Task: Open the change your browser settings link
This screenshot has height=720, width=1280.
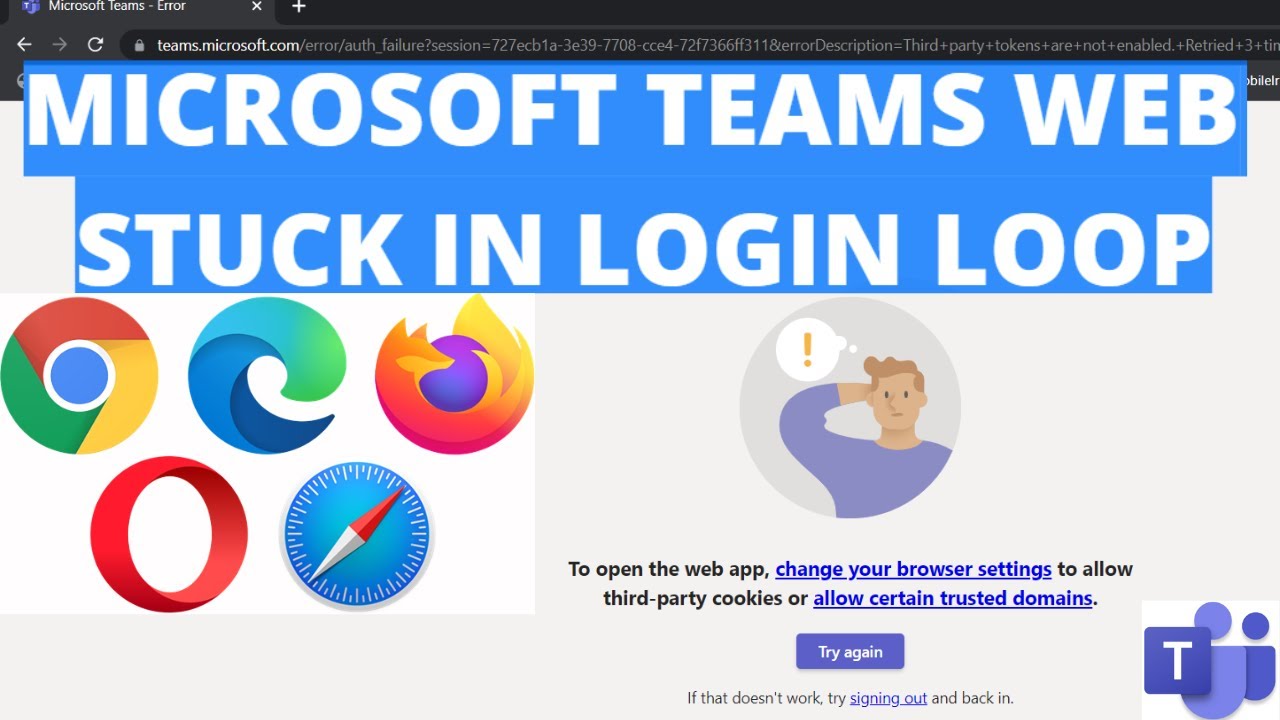Action: [913, 569]
